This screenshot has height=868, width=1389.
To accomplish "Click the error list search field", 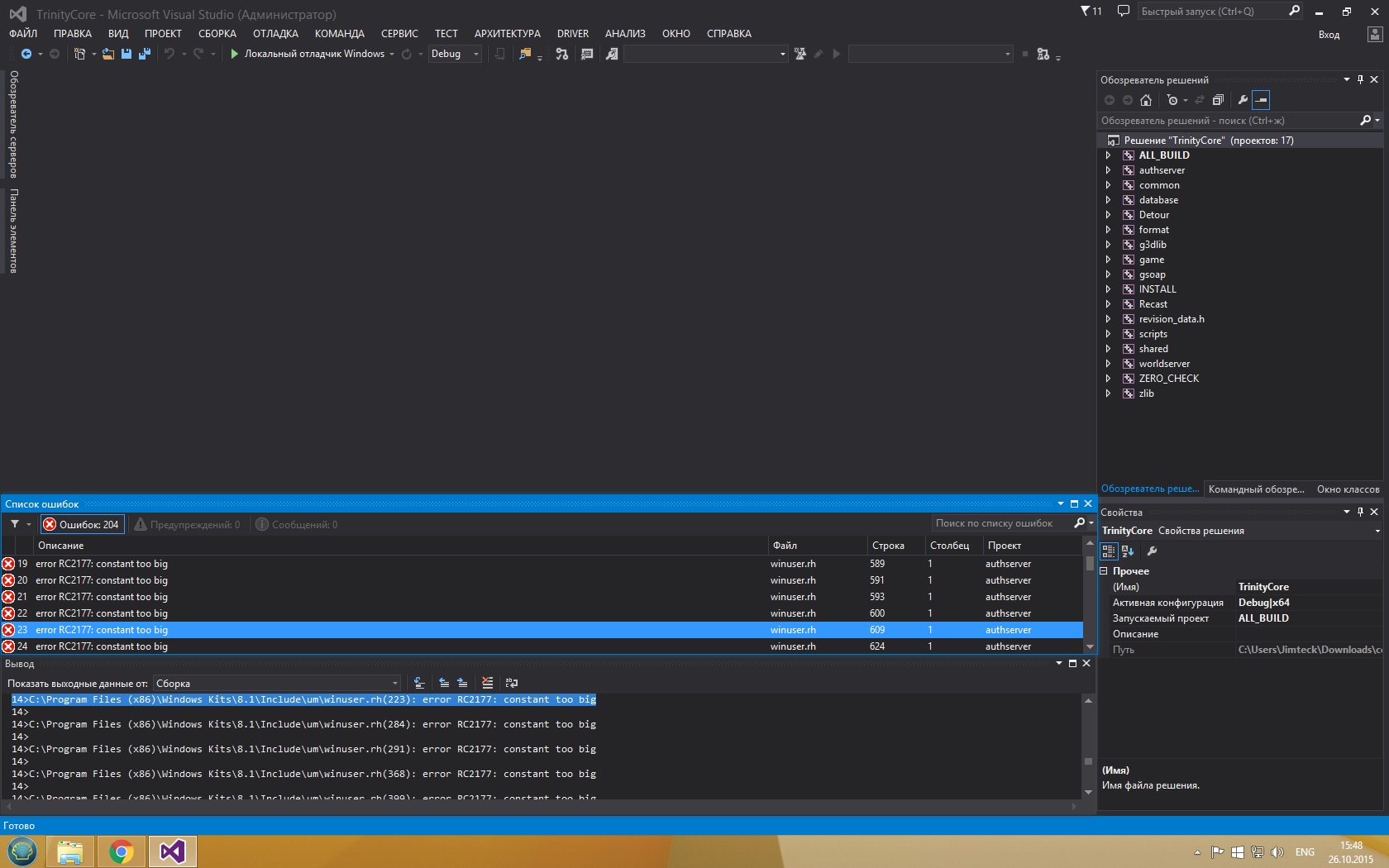I will coord(1000,523).
